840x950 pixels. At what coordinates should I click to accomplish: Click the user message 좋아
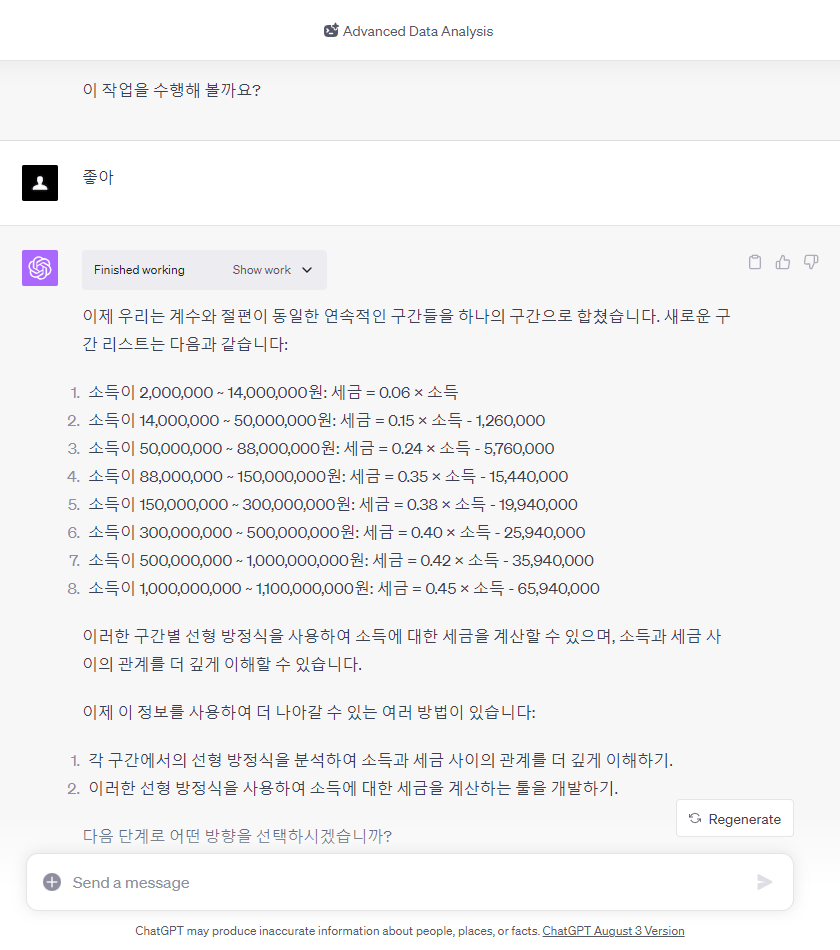coord(98,178)
